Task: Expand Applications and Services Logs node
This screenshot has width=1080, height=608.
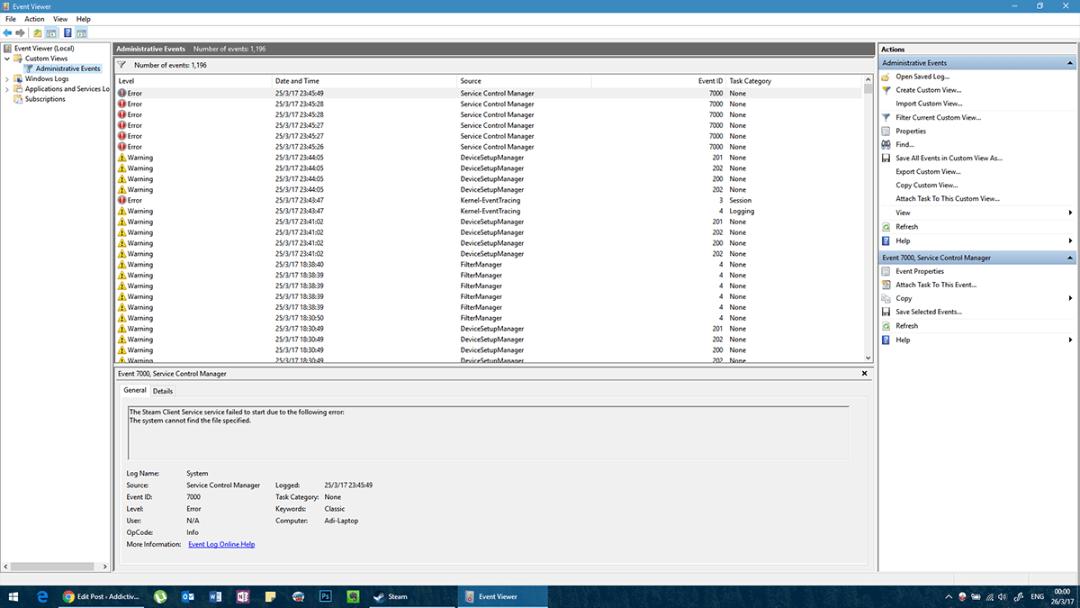Action: coord(7,90)
